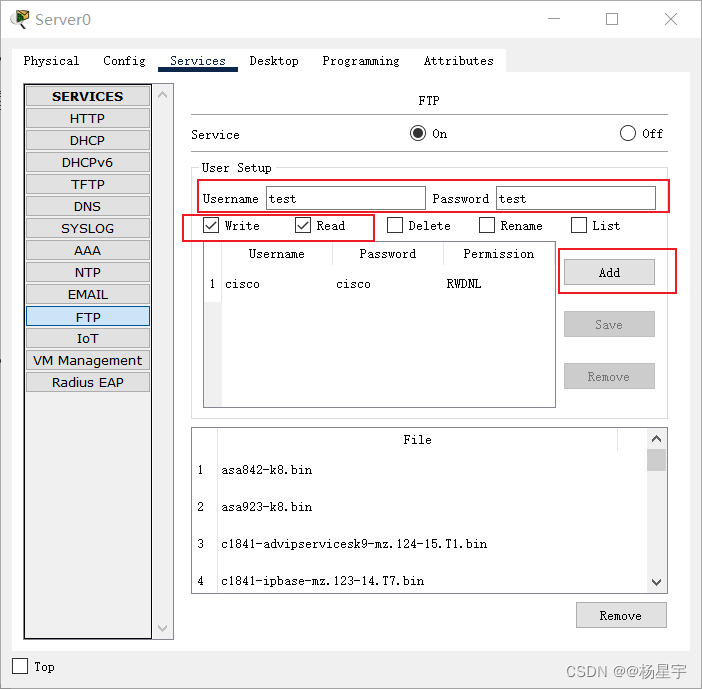Choose the DHCPv6 service
702x689 pixels.
pos(88,163)
